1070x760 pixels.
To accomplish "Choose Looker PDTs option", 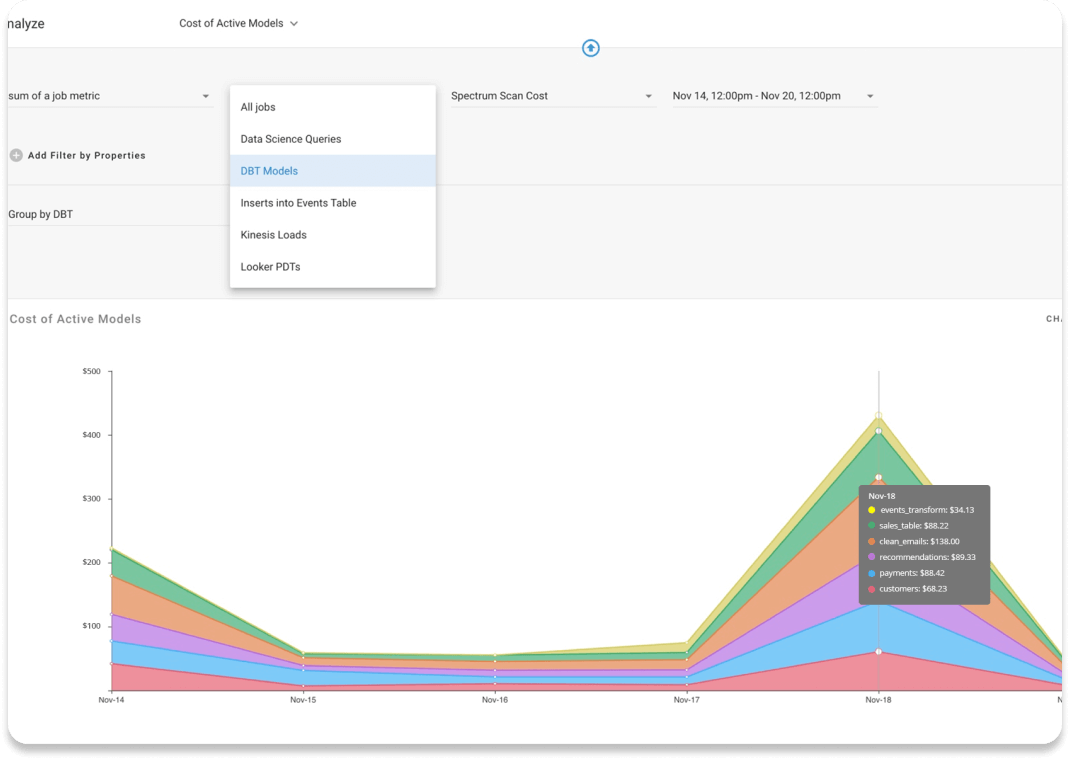I will click(270, 267).
